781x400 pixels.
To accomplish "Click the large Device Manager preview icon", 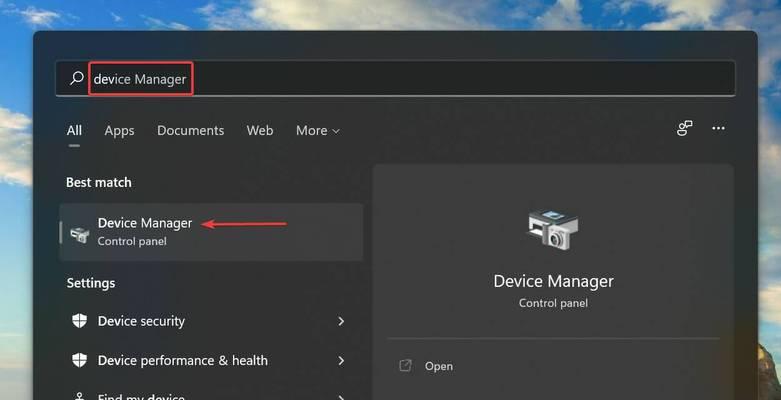I will pyautogui.click(x=552, y=230).
